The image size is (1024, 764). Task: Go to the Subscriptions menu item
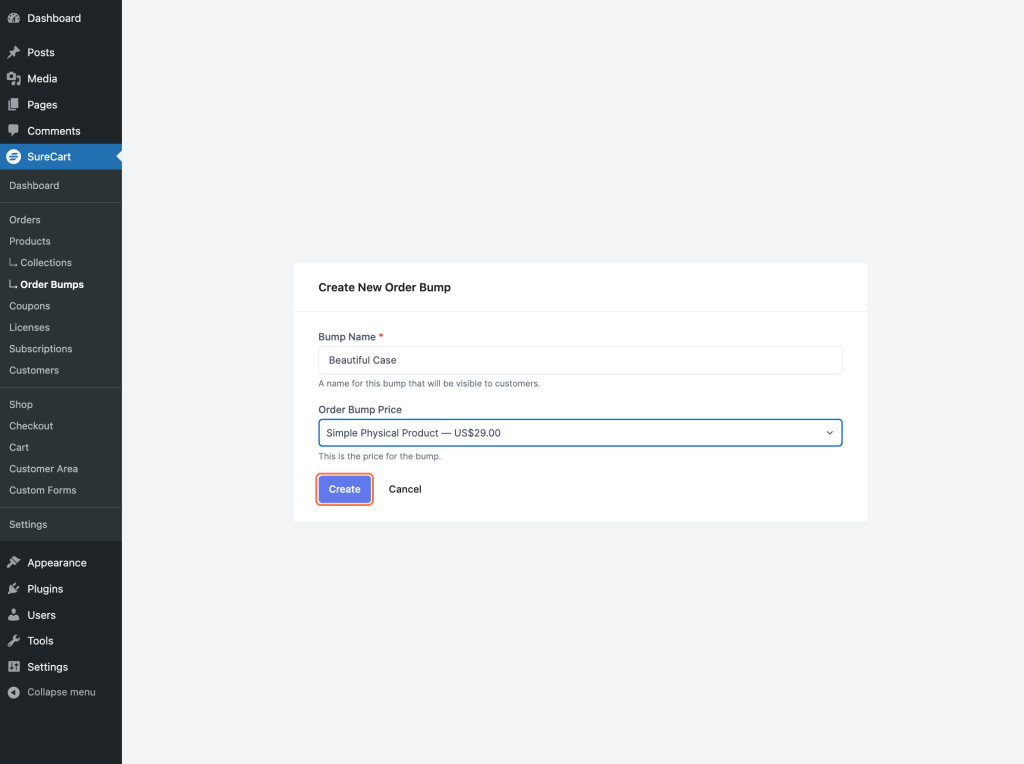click(41, 349)
